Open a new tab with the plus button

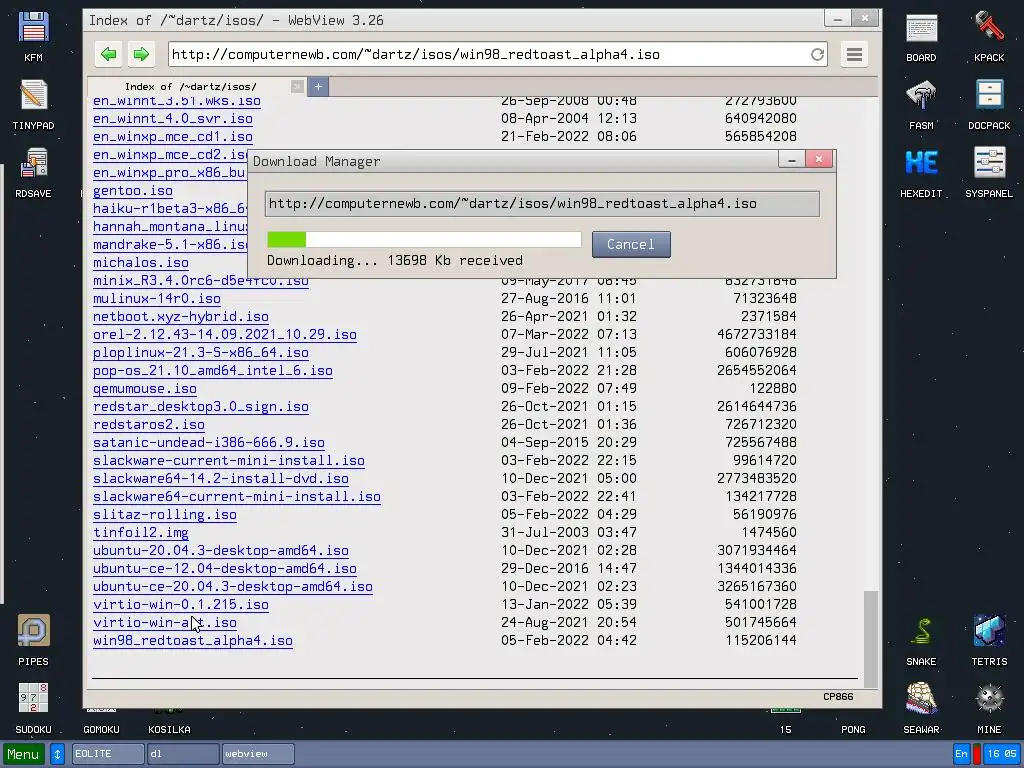tap(318, 86)
